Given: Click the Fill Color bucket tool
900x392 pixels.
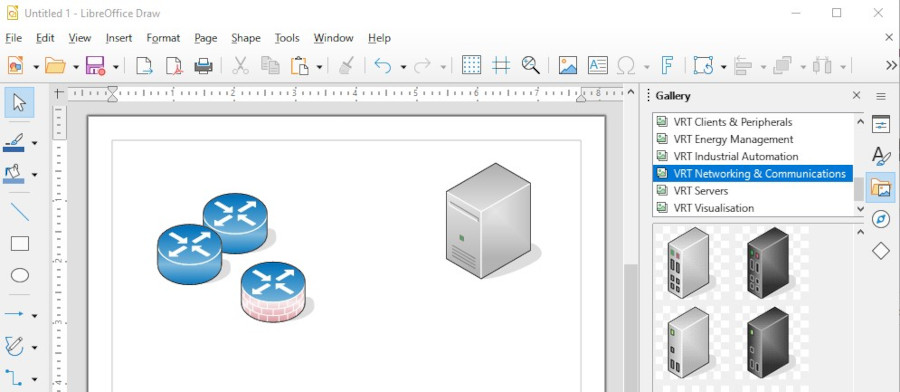Looking at the screenshot, I should coord(14,173).
